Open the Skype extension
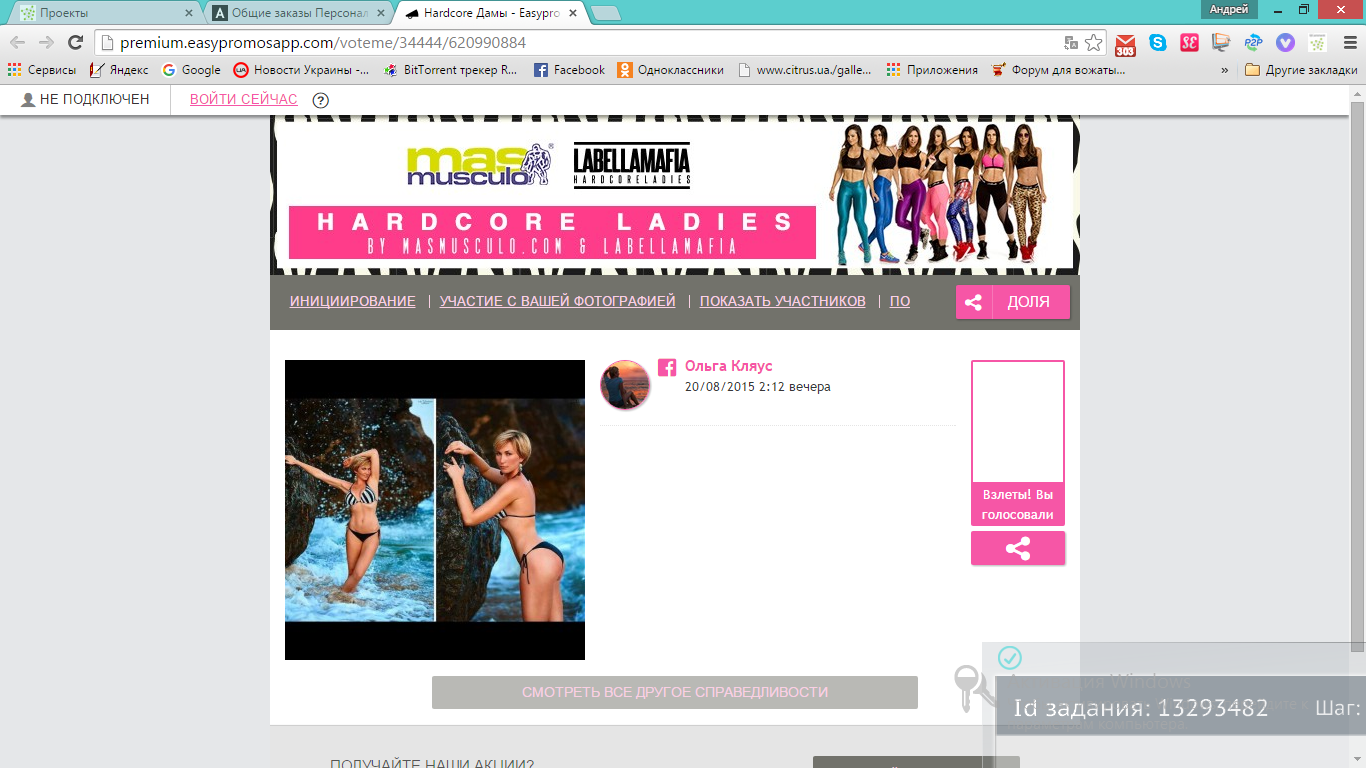 pos(1157,43)
